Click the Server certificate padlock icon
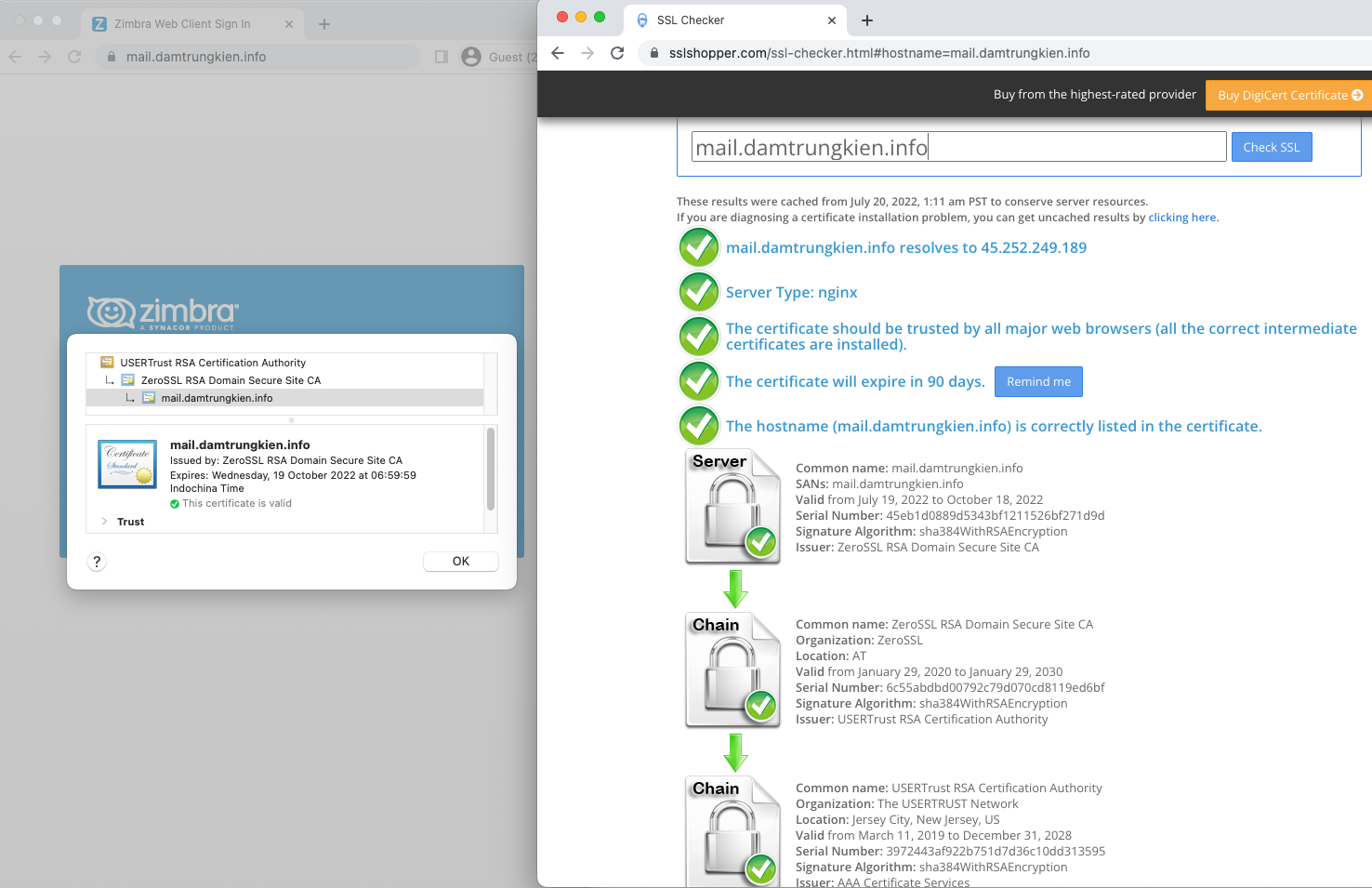The image size is (1372, 888). (733, 507)
